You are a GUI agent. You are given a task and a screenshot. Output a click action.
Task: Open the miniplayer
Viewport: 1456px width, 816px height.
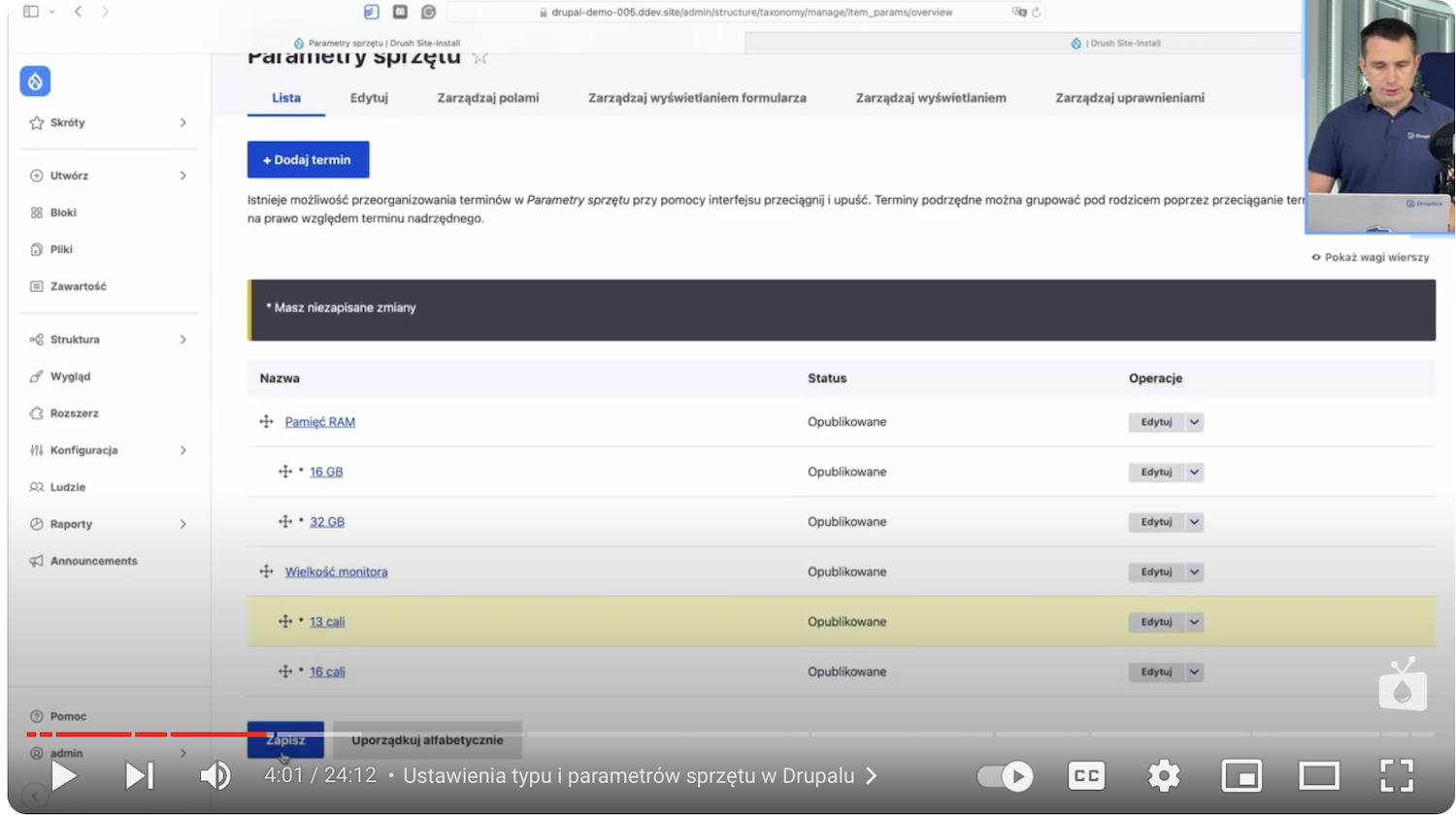click(x=1241, y=776)
